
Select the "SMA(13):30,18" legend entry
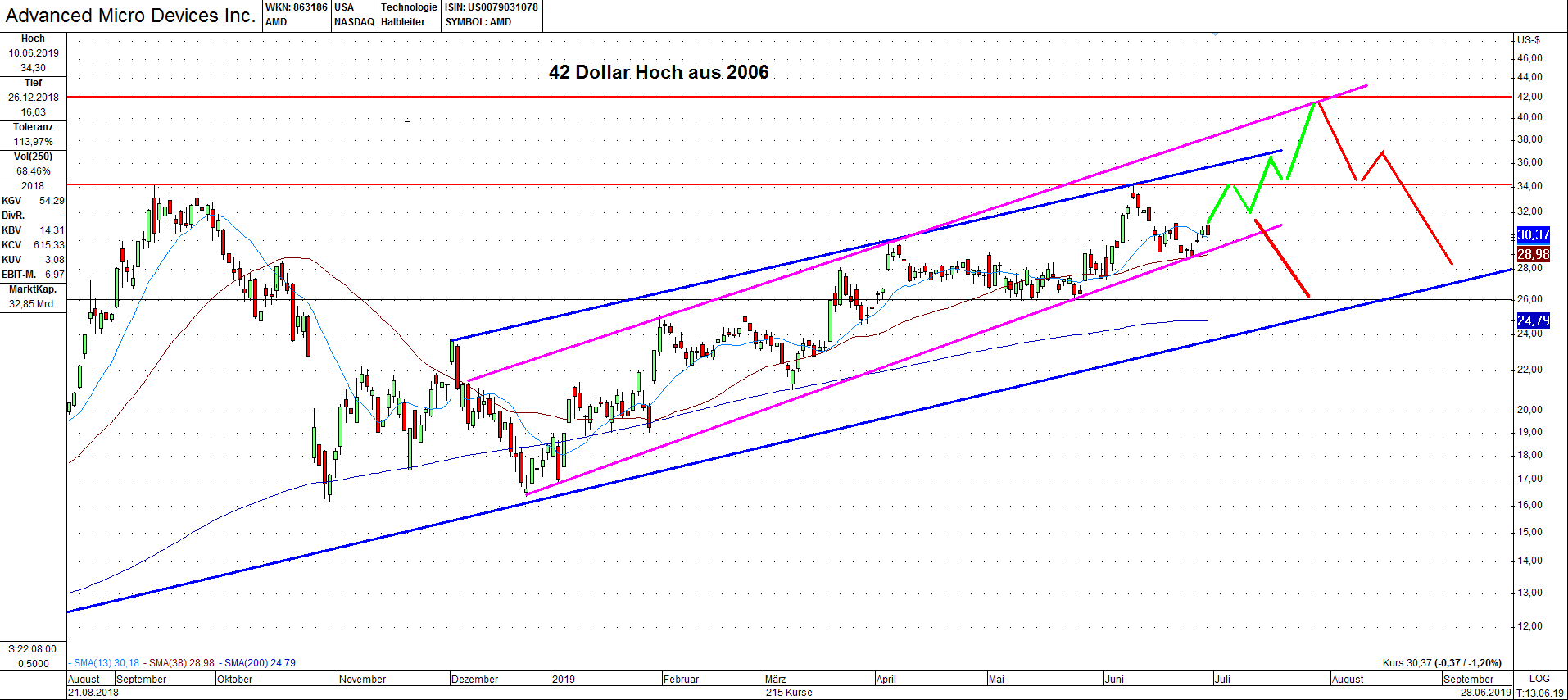coord(106,663)
